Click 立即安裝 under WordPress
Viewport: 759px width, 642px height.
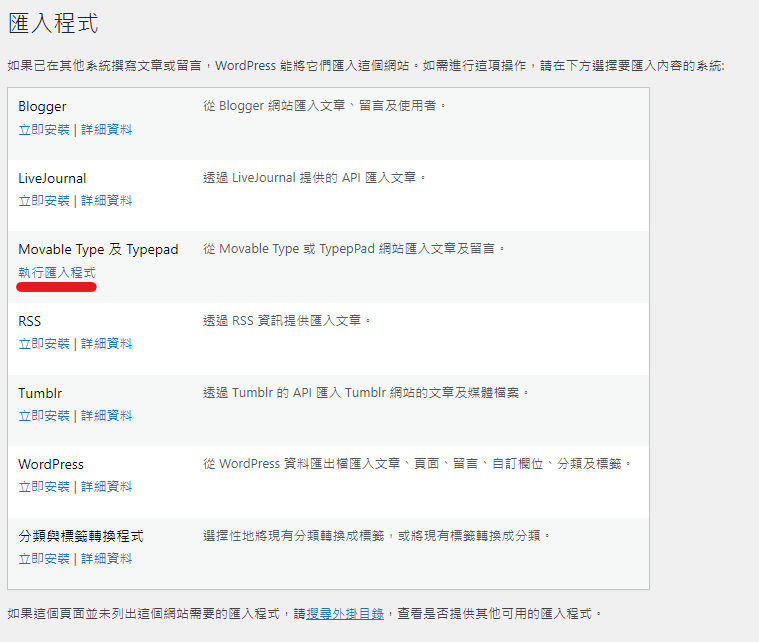click(44, 487)
